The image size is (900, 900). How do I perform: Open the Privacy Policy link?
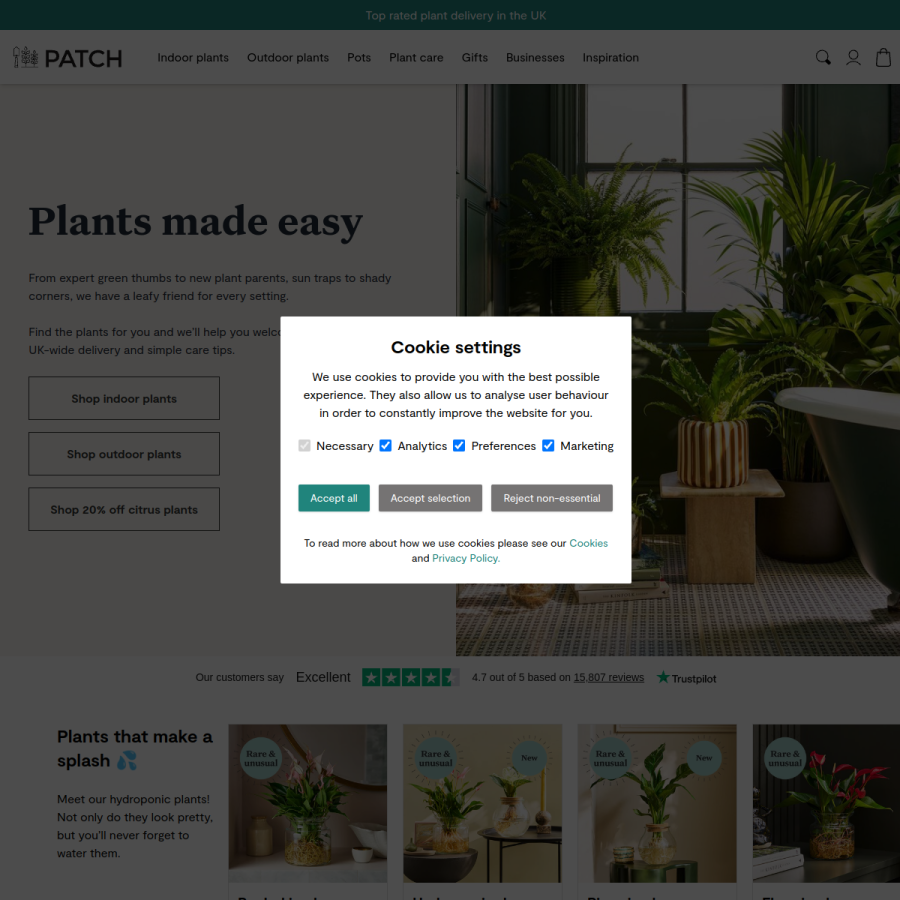(x=465, y=558)
